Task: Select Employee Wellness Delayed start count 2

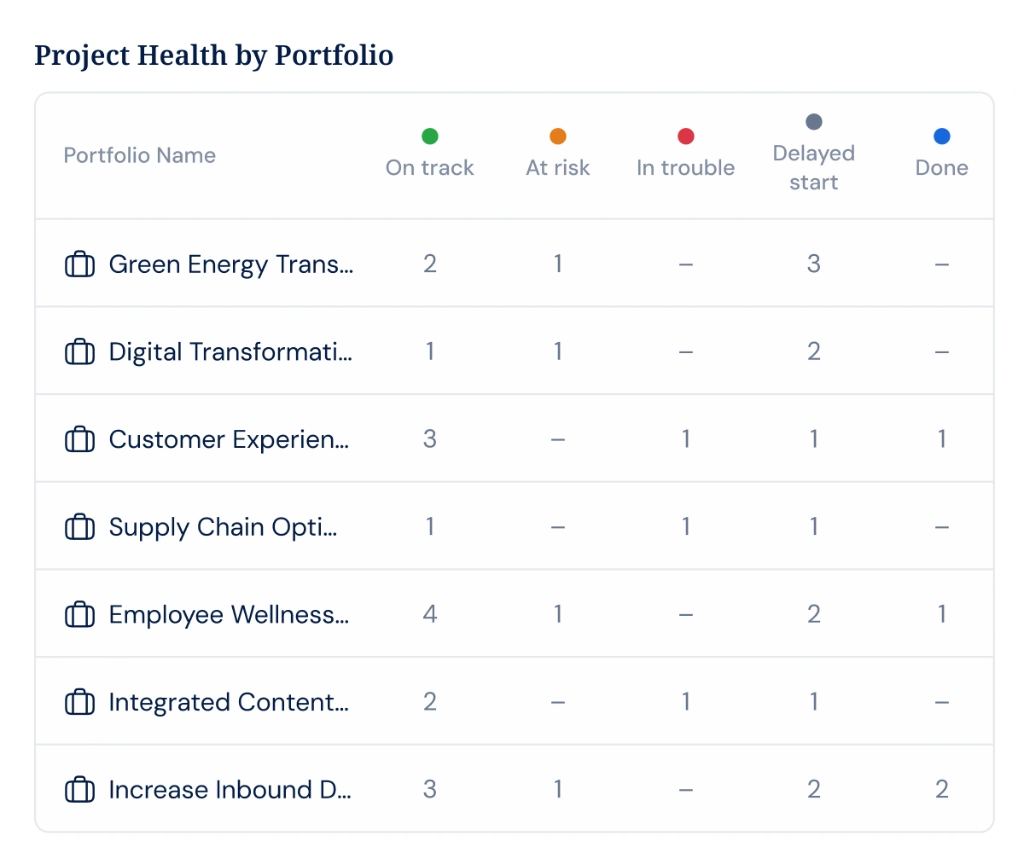Action: coord(814,614)
